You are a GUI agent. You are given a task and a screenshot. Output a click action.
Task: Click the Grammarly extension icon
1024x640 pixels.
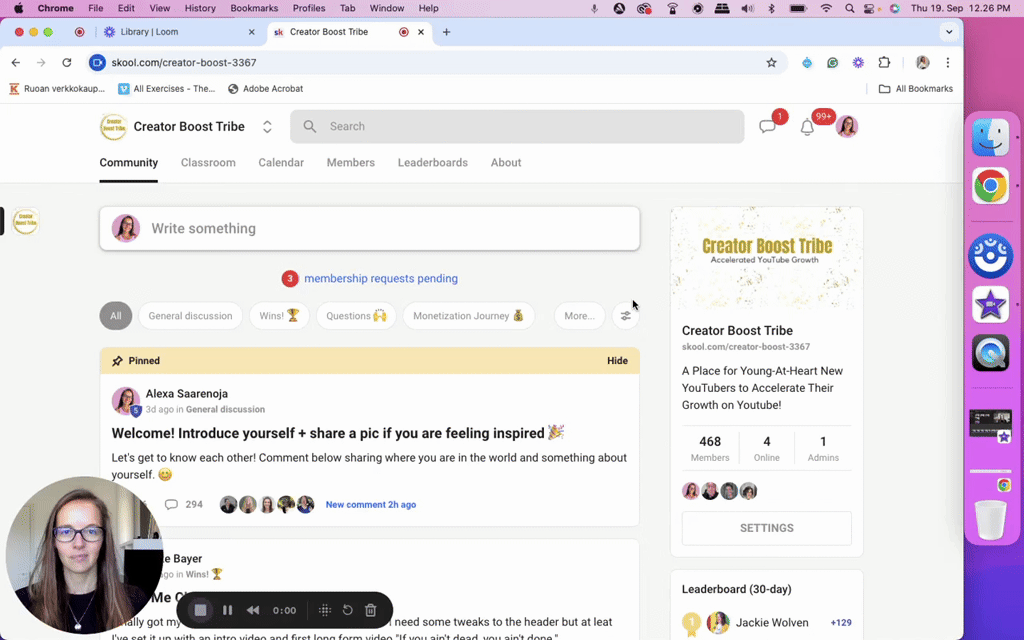tap(833, 63)
